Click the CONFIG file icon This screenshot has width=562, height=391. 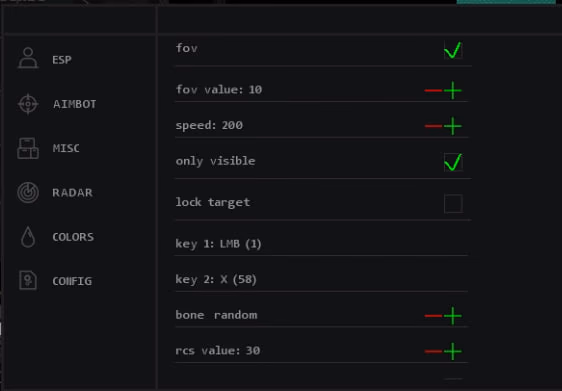(28, 281)
